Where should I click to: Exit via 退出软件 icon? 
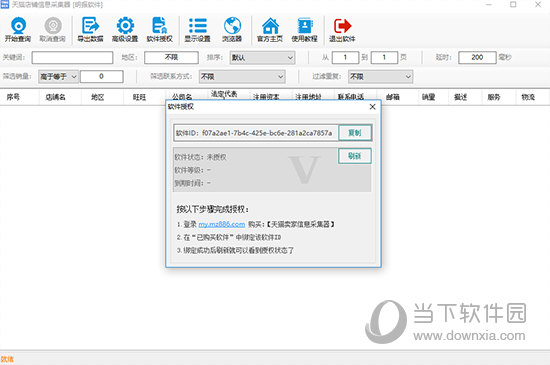[342, 29]
